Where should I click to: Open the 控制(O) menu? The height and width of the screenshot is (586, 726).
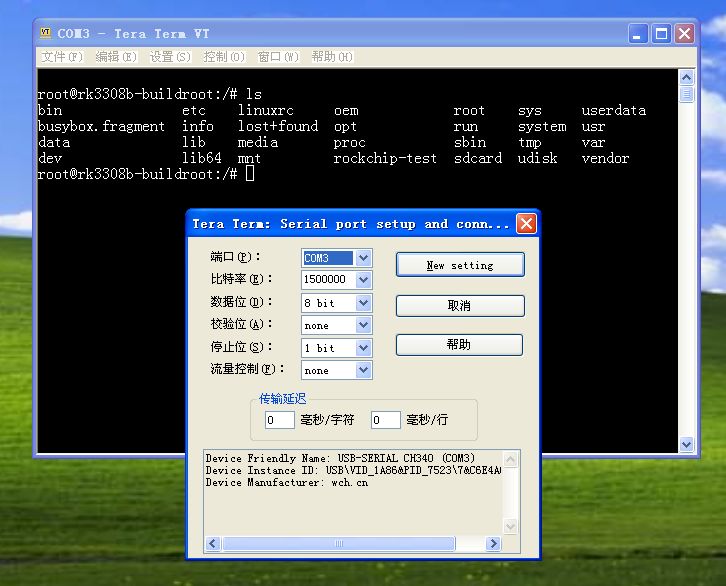pyautogui.click(x=223, y=57)
